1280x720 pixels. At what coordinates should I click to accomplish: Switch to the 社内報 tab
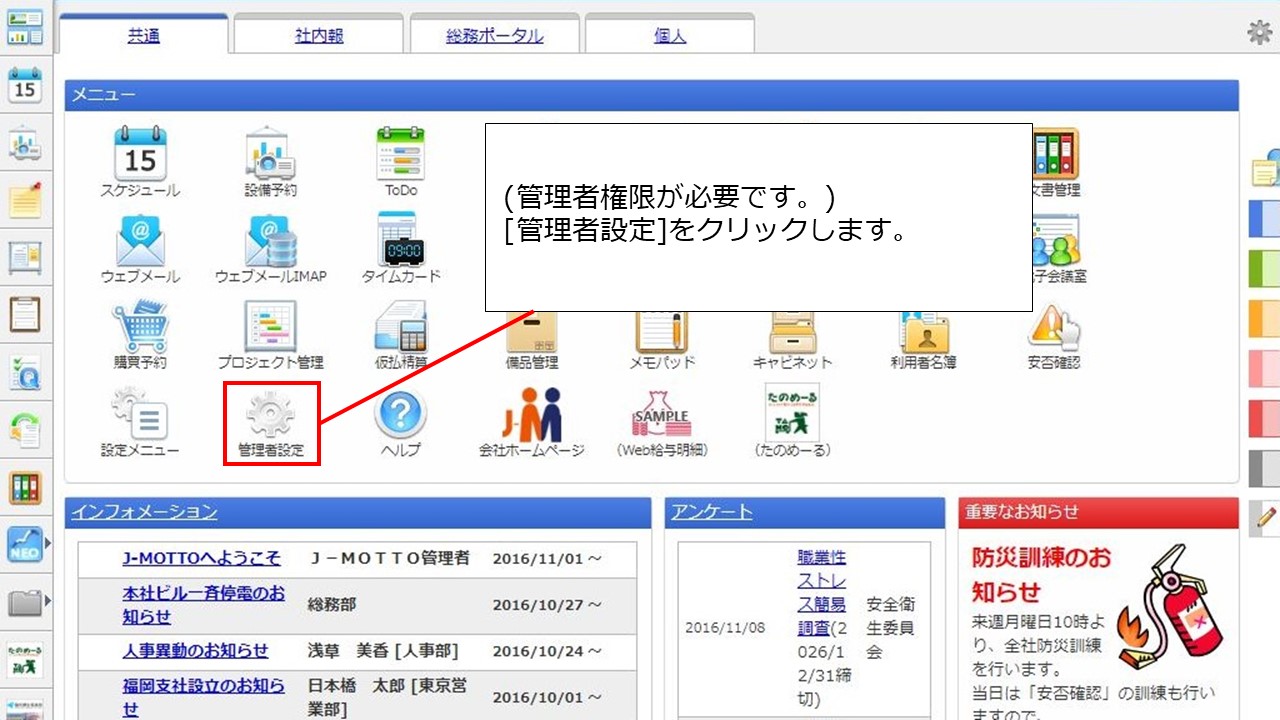[x=319, y=36]
